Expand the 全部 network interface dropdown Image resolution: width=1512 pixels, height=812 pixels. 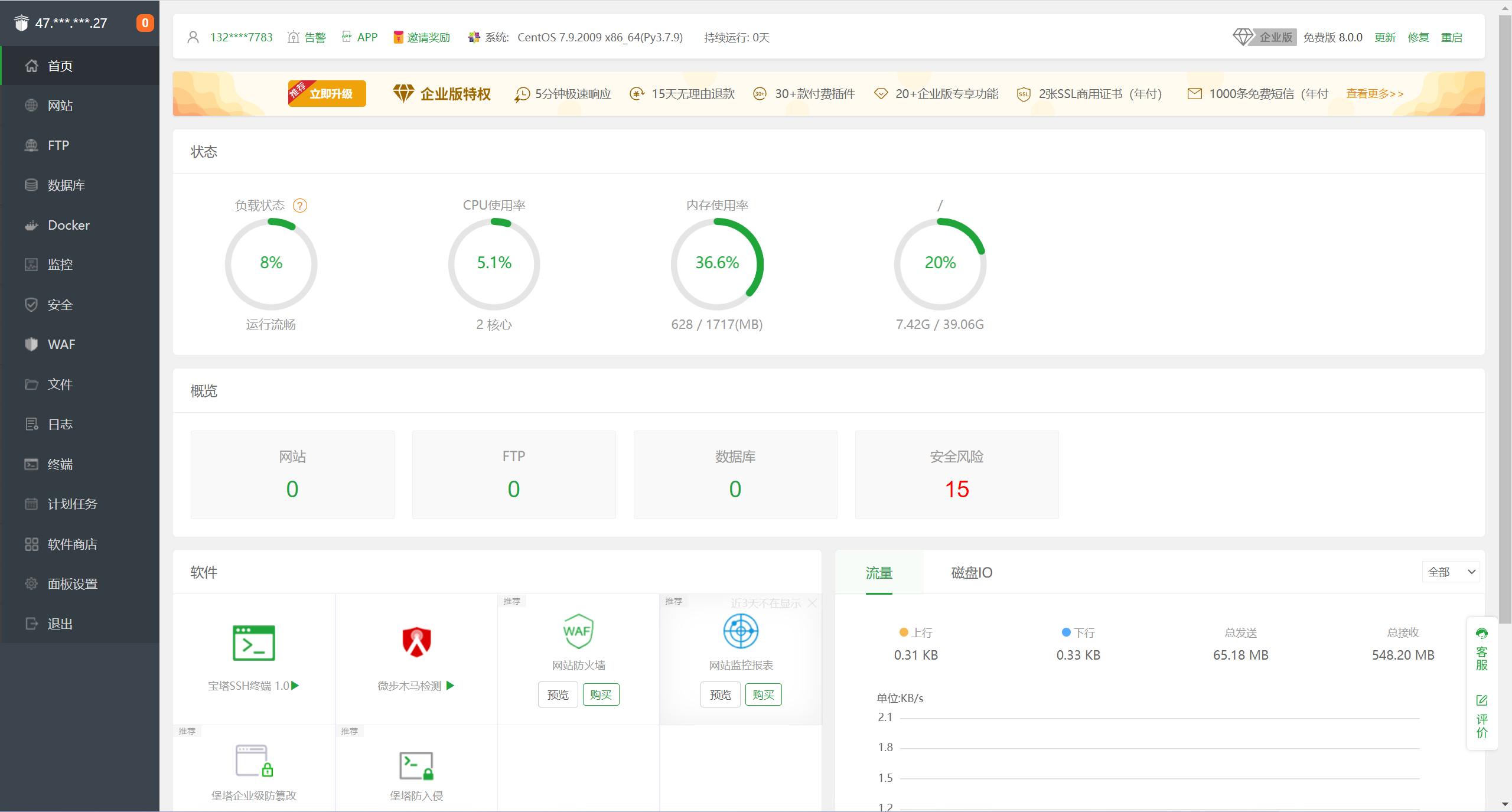(x=1451, y=572)
